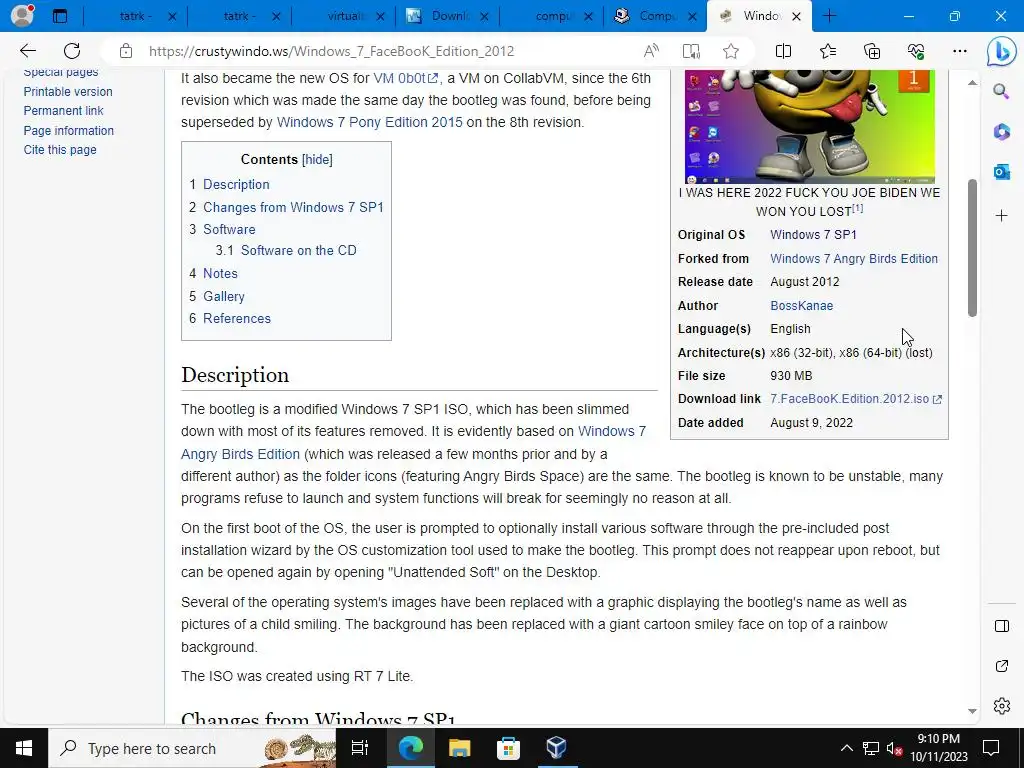The image size is (1024, 768).
Task: Add a new sidebar app
Action: [1001, 216]
